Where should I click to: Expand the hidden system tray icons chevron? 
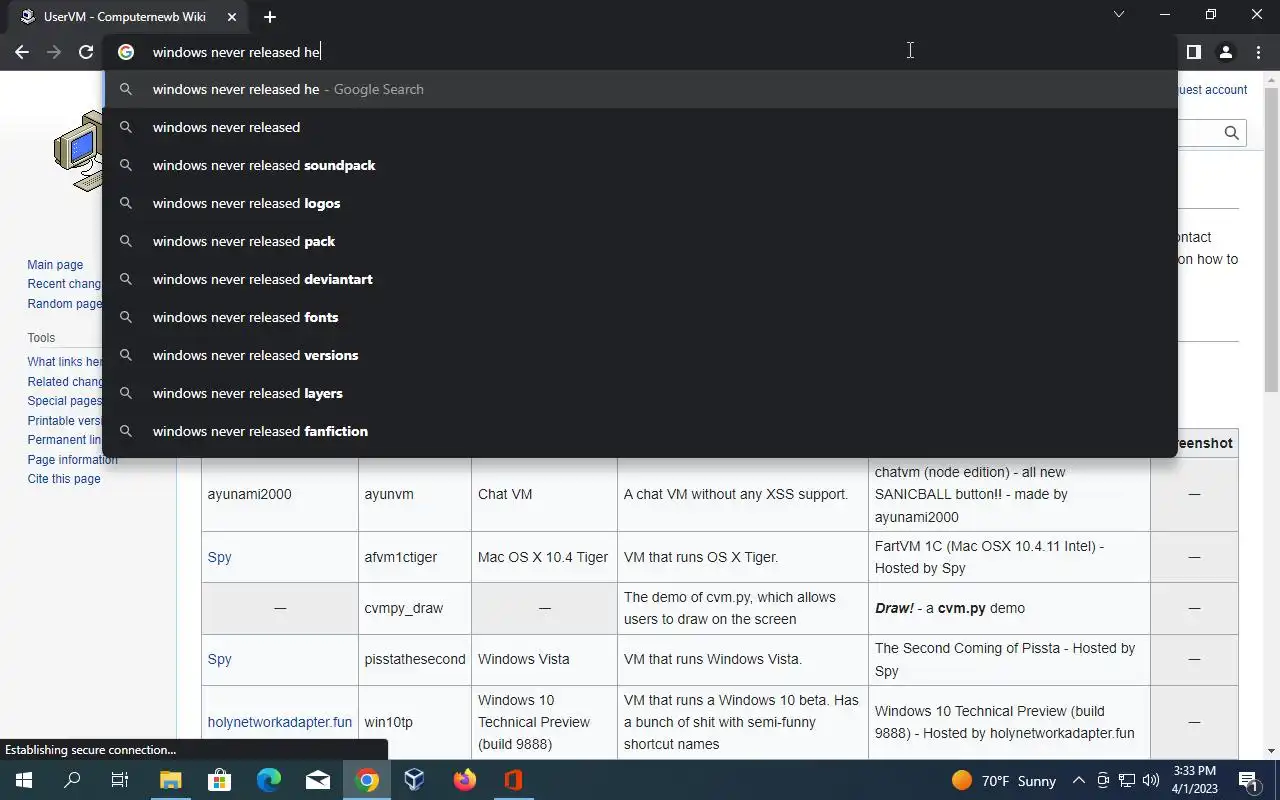click(1079, 780)
